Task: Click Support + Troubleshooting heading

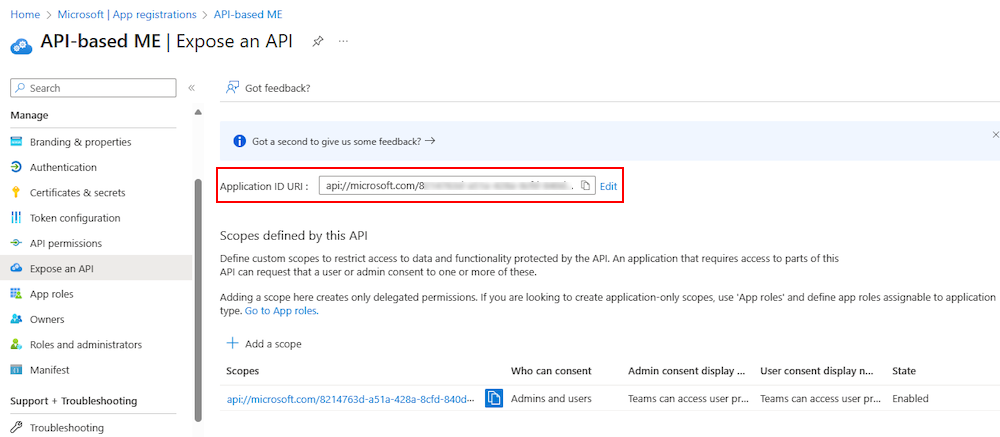Action: 73,401
